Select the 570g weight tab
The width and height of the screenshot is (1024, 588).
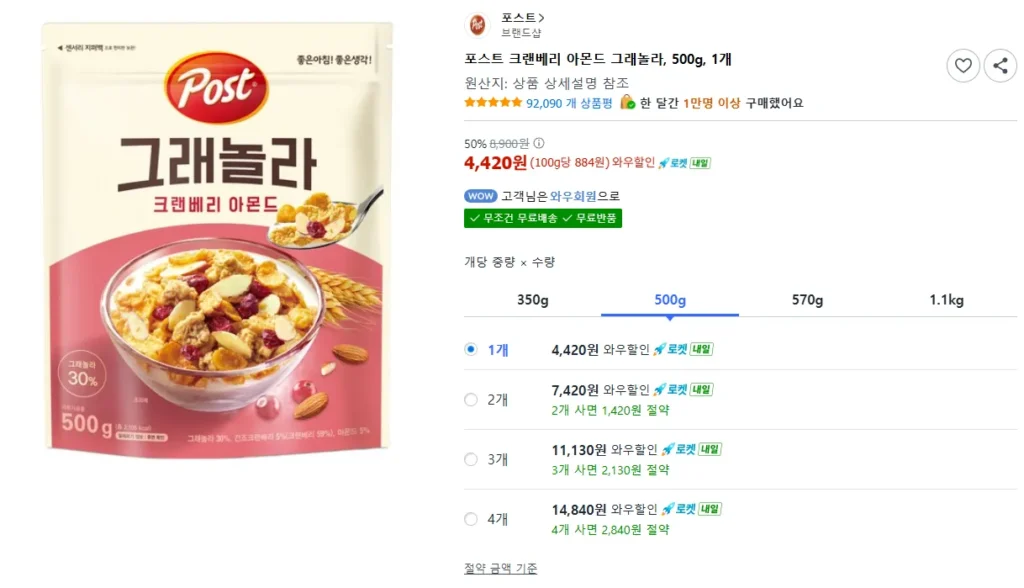coord(806,299)
